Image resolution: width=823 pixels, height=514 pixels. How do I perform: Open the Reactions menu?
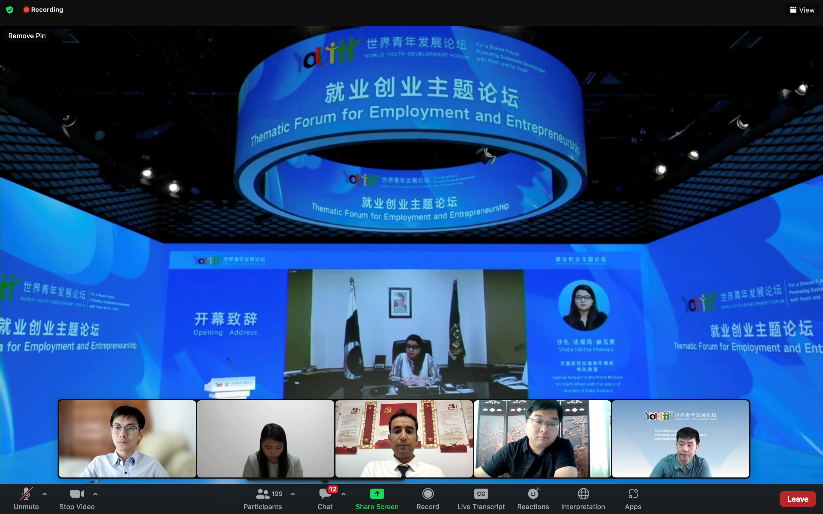point(533,498)
